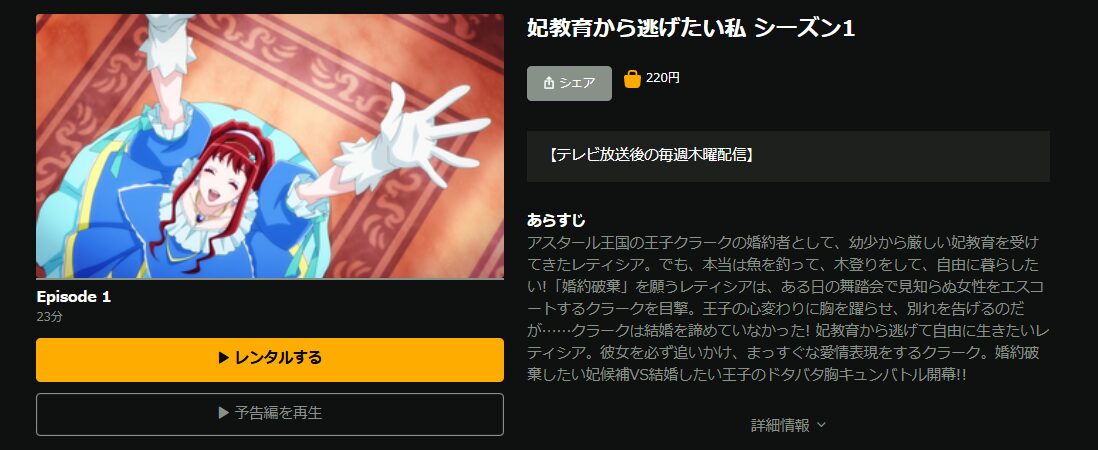This screenshot has width=1098, height=450.
Task: Select the シェア share button
Action: (x=569, y=83)
